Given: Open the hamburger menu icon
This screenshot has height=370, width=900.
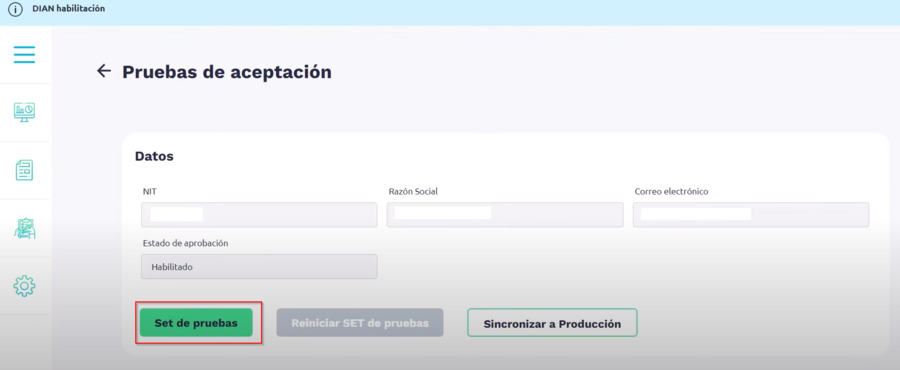Looking at the screenshot, I should click(x=25, y=55).
